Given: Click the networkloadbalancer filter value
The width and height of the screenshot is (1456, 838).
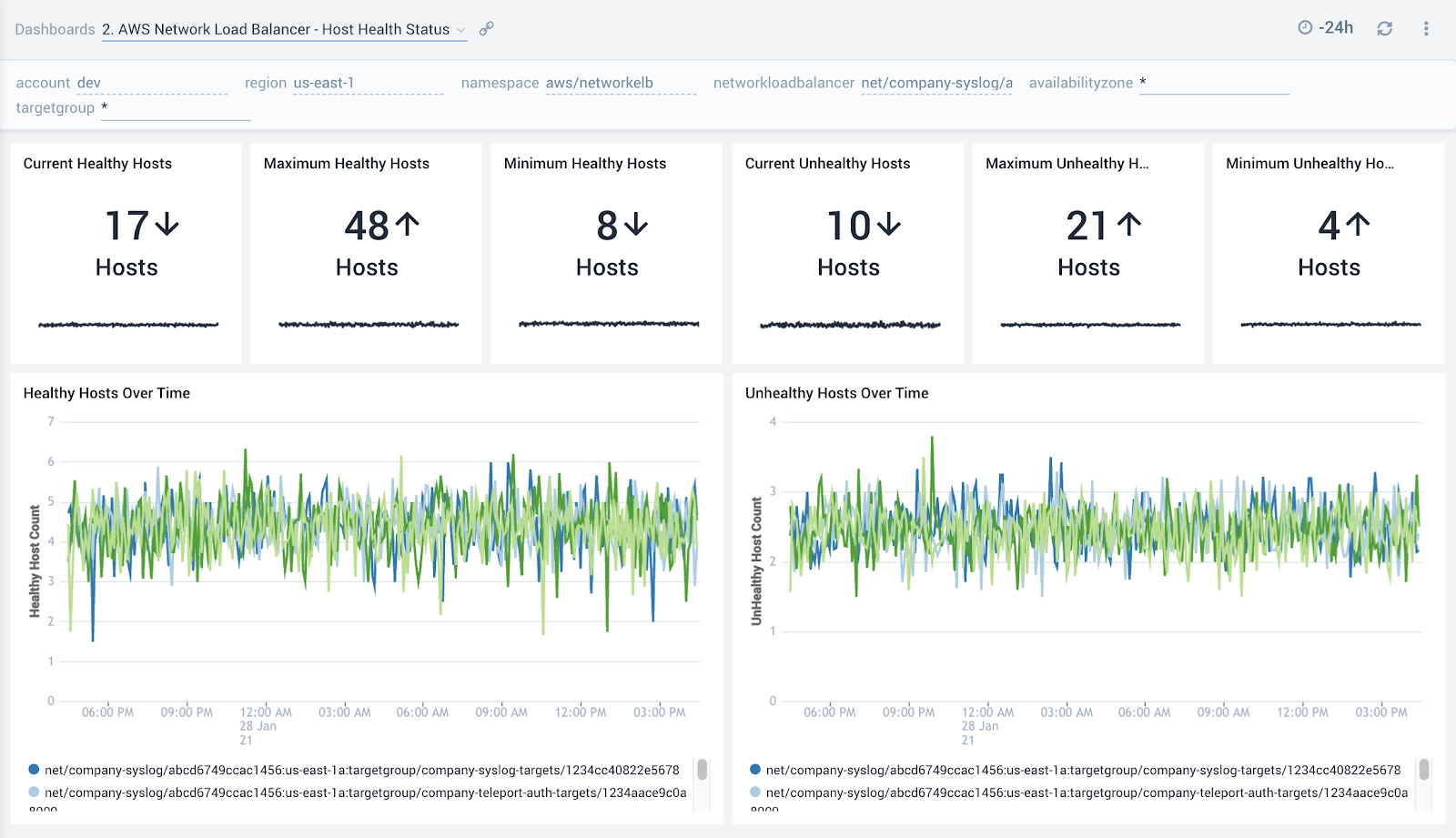Looking at the screenshot, I should tap(936, 82).
